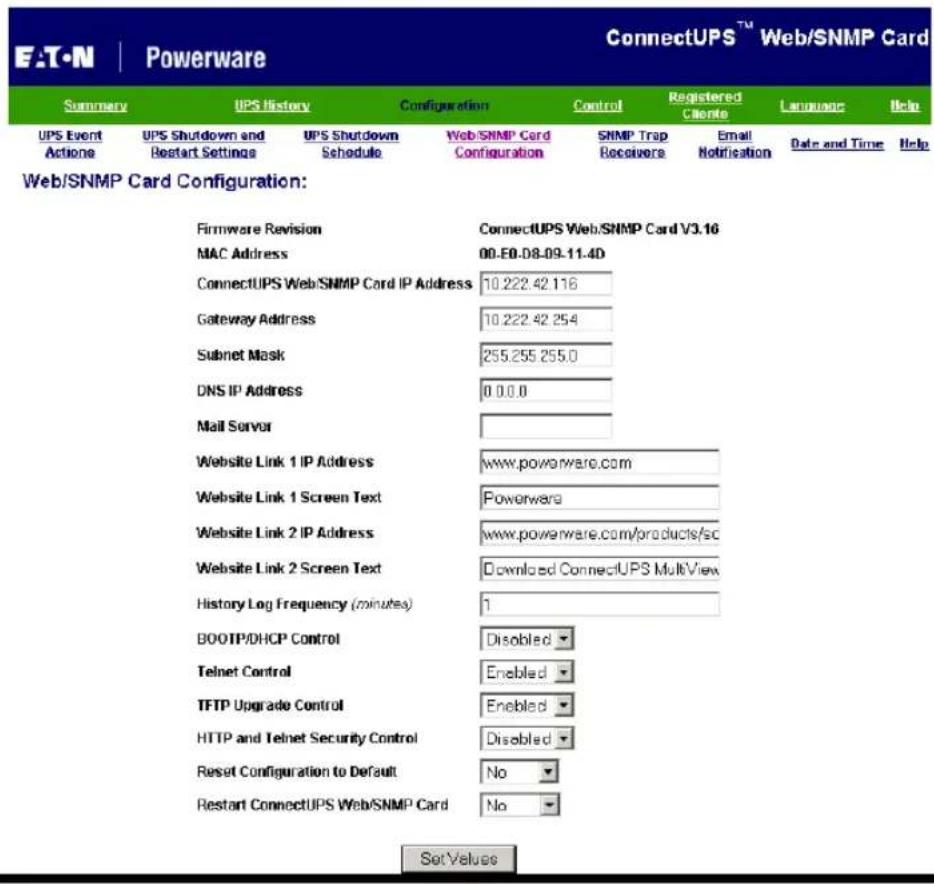Image resolution: width=934 pixels, height=884 pixels.
Task: Click the ConnectUPS Web/SNMP Card banner title
Action: pyautogui.click(x=767, y=37)
